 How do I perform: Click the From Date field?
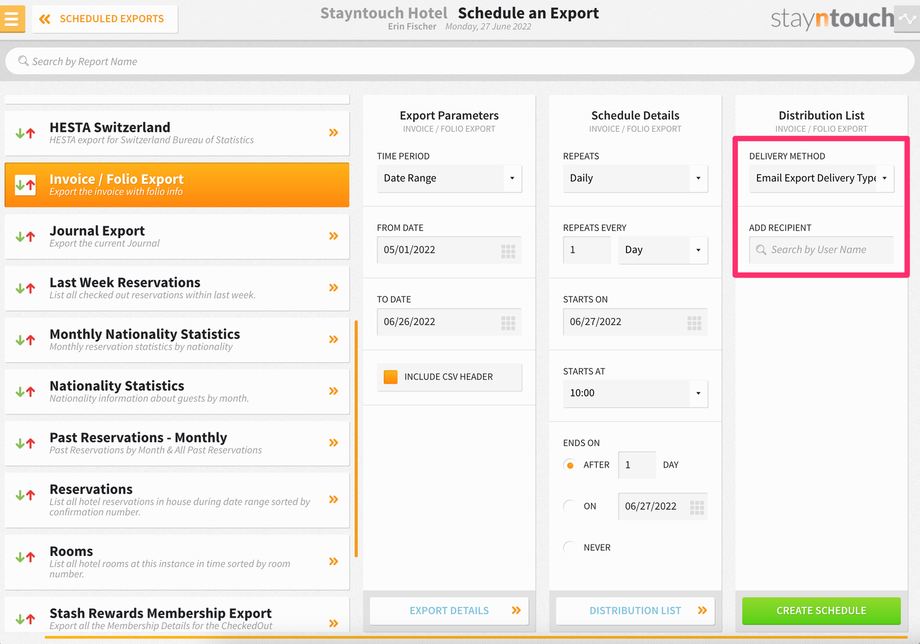[449, 250]
